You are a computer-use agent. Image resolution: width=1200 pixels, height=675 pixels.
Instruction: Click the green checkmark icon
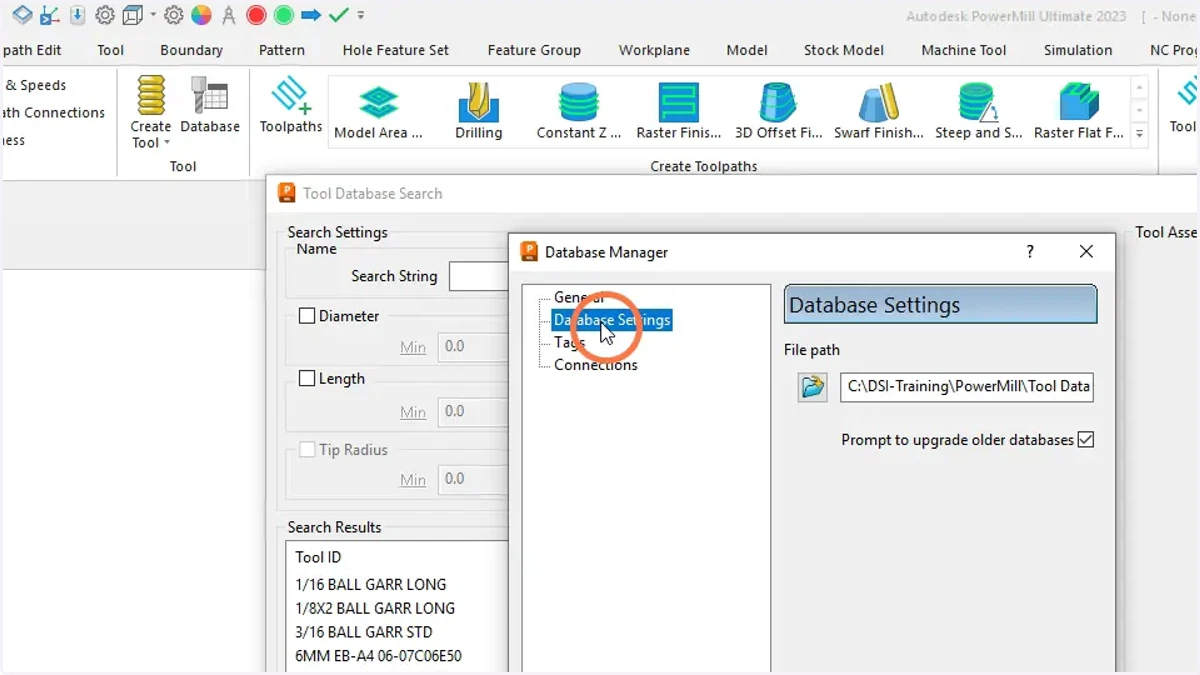pyautogui.click(x=339, y=15)
